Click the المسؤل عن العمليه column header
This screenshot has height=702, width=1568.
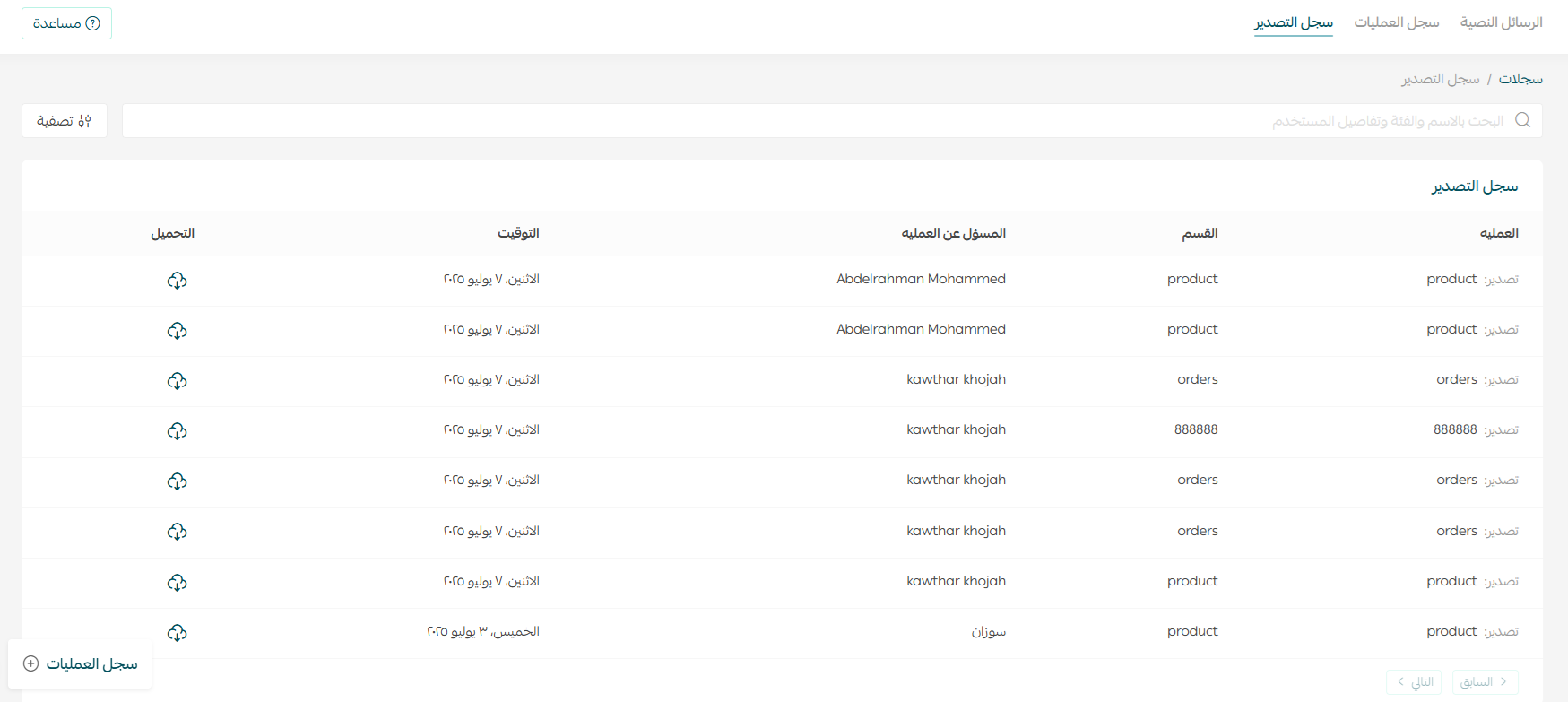tap(953, 233)
